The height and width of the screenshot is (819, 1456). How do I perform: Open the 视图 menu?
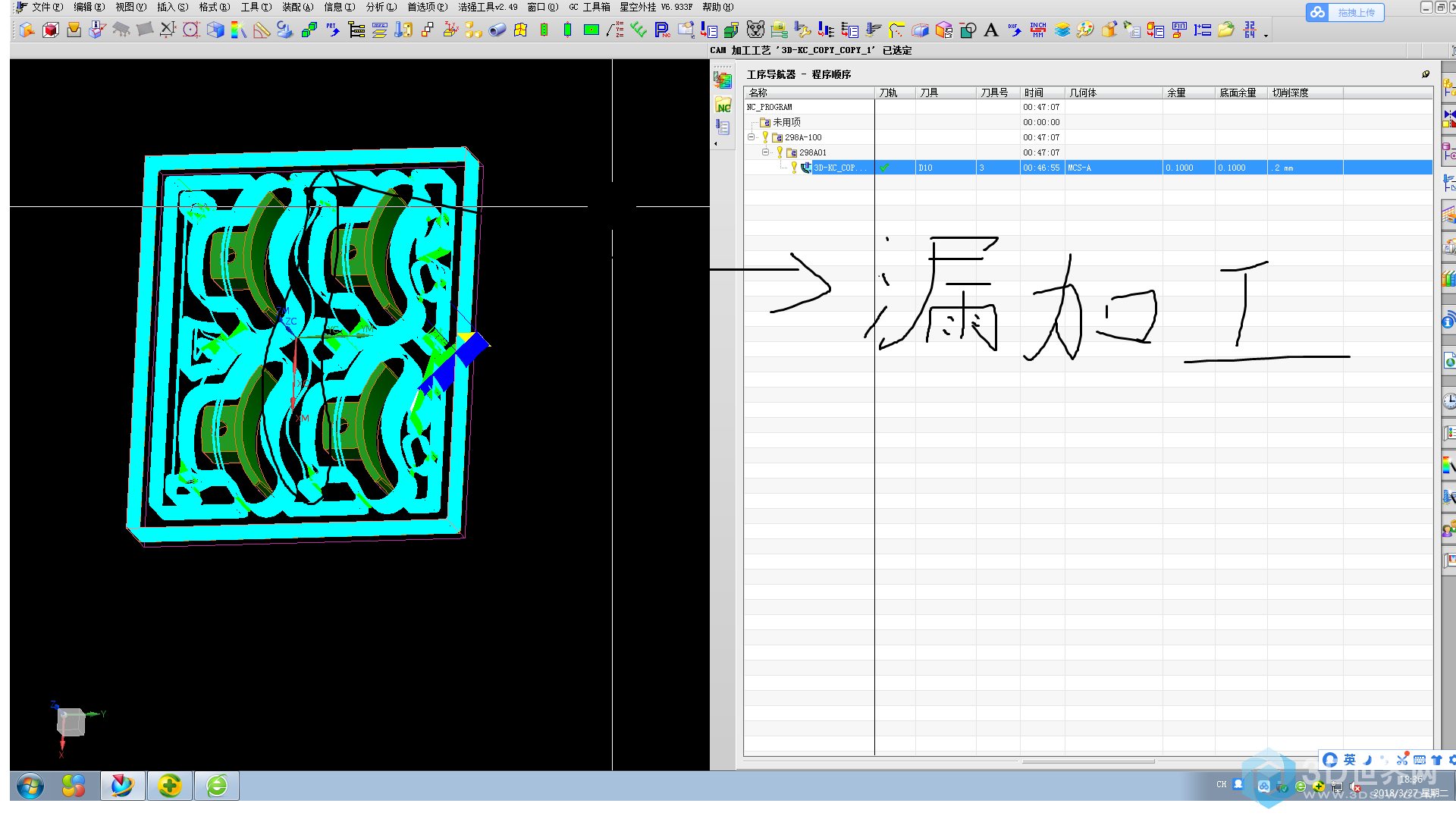point(130,7)
